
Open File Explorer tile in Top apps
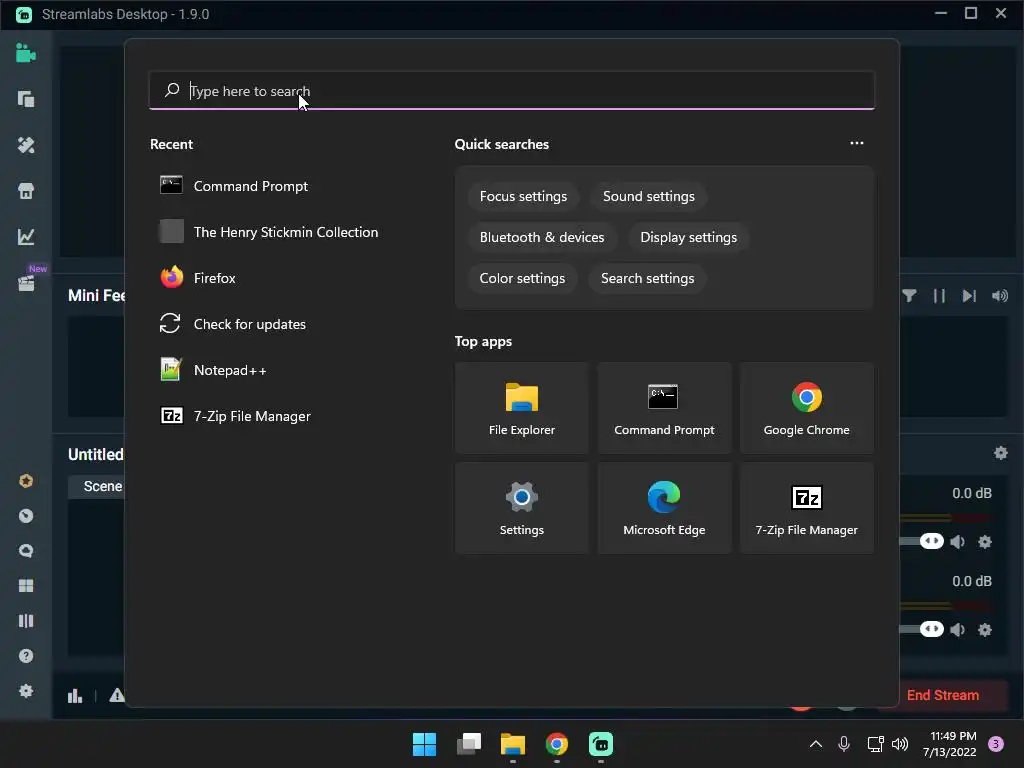[x=522, y=408]
